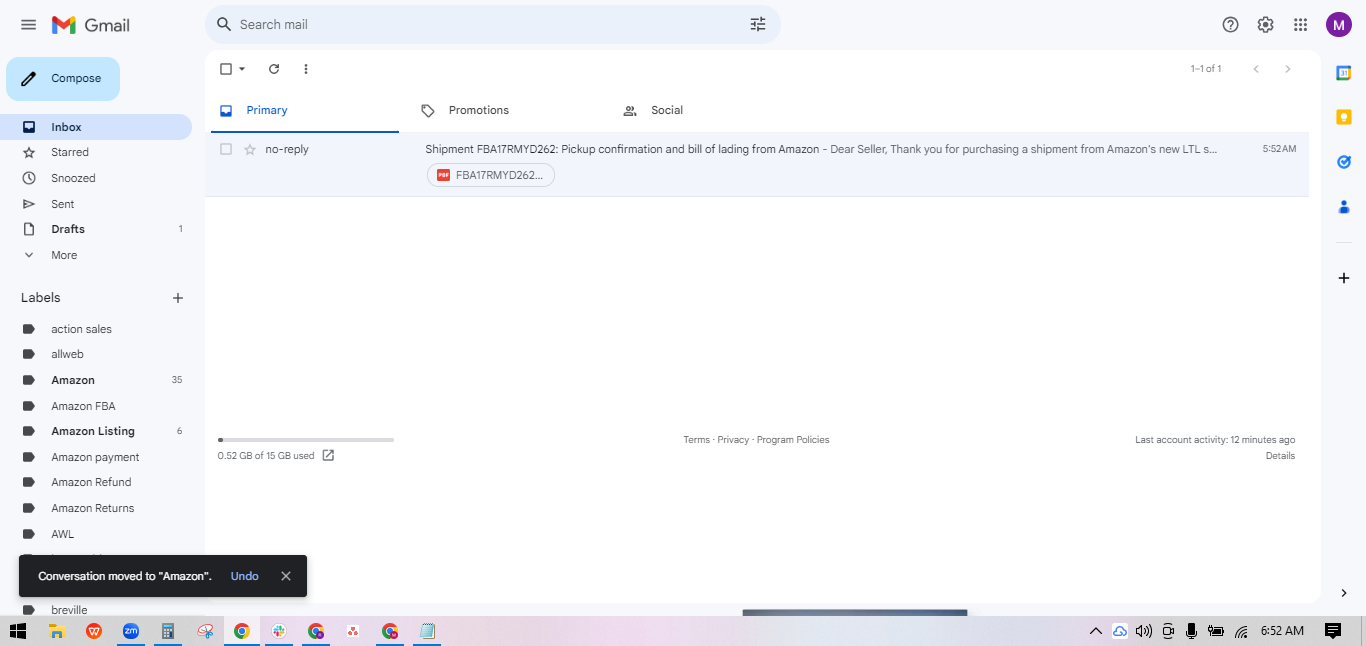The image size is (1366, 646).
Task: Open Calculator from the taskbar
Action: click(168, 631)
